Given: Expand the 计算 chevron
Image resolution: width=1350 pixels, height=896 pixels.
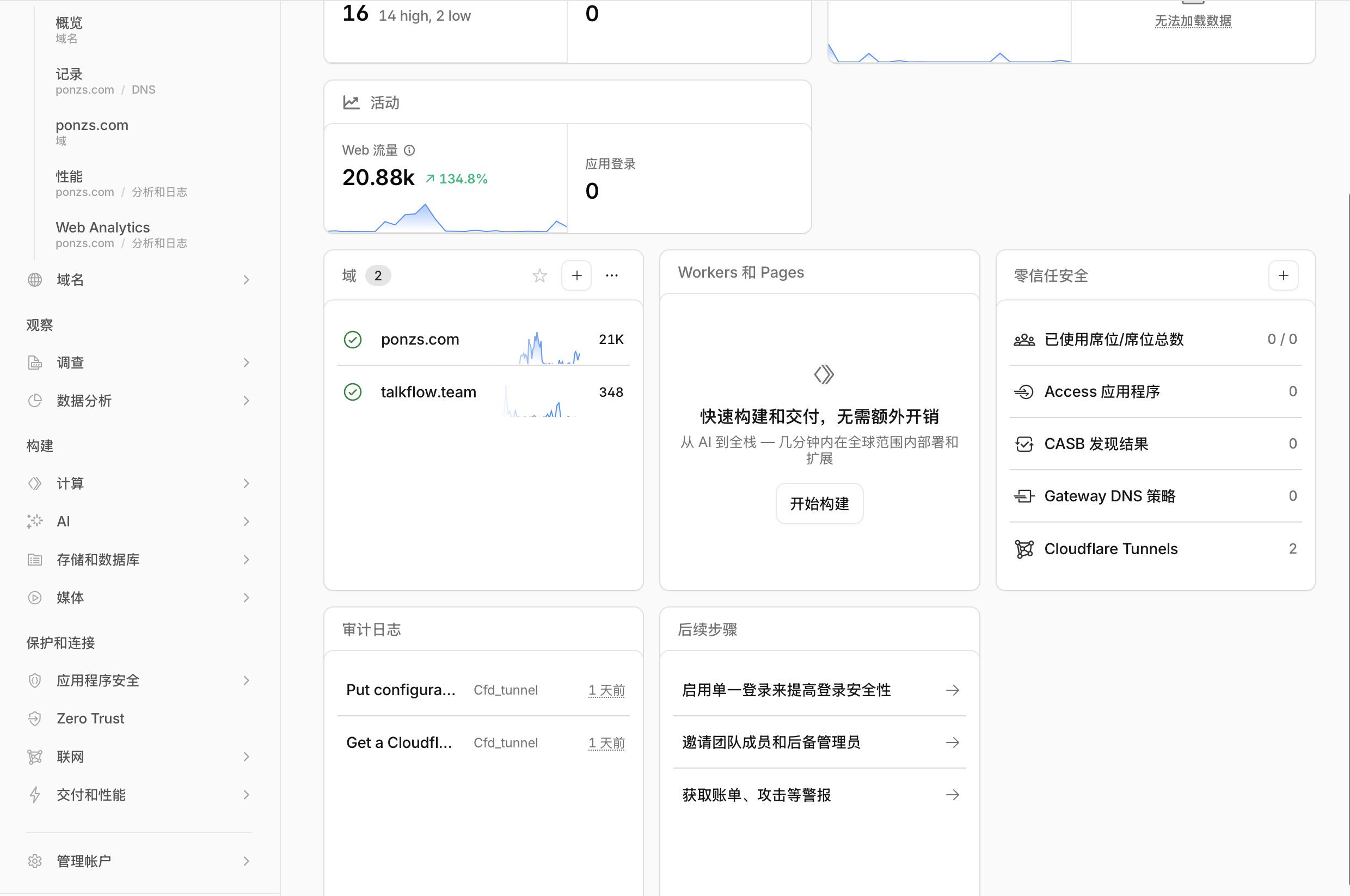Looking at the screenshot, I should tap(246, 483).
